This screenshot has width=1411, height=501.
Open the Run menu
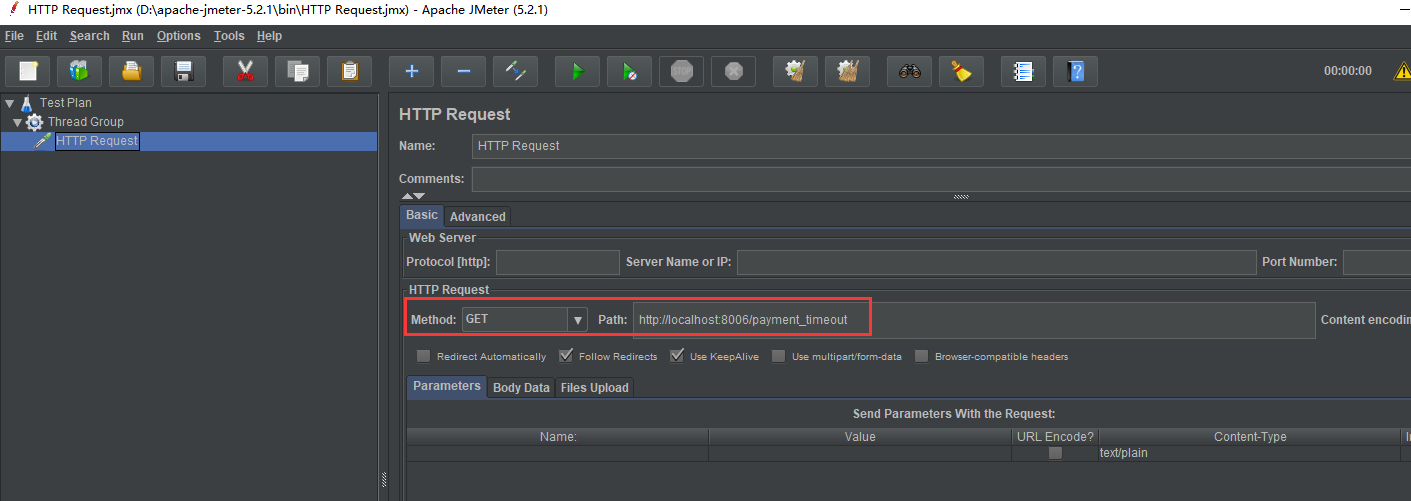[x=133, y=36]
